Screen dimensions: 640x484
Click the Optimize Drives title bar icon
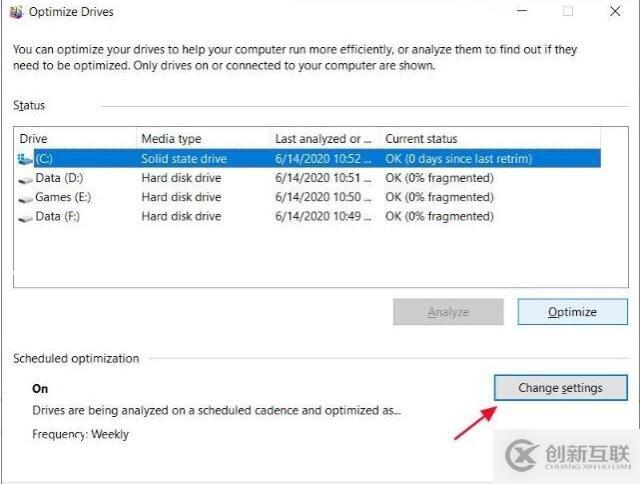[15, 12]
